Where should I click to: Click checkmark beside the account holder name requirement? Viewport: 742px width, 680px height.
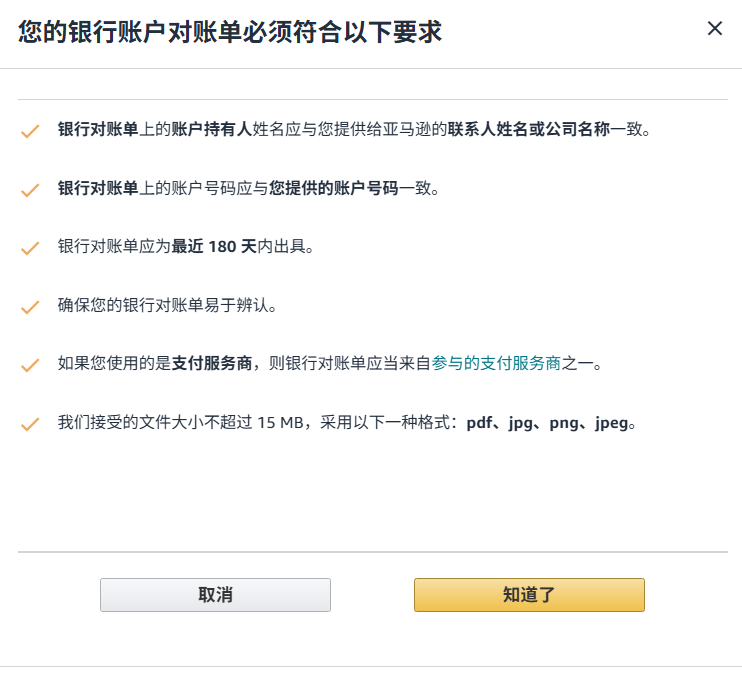[x=30, y=131]
